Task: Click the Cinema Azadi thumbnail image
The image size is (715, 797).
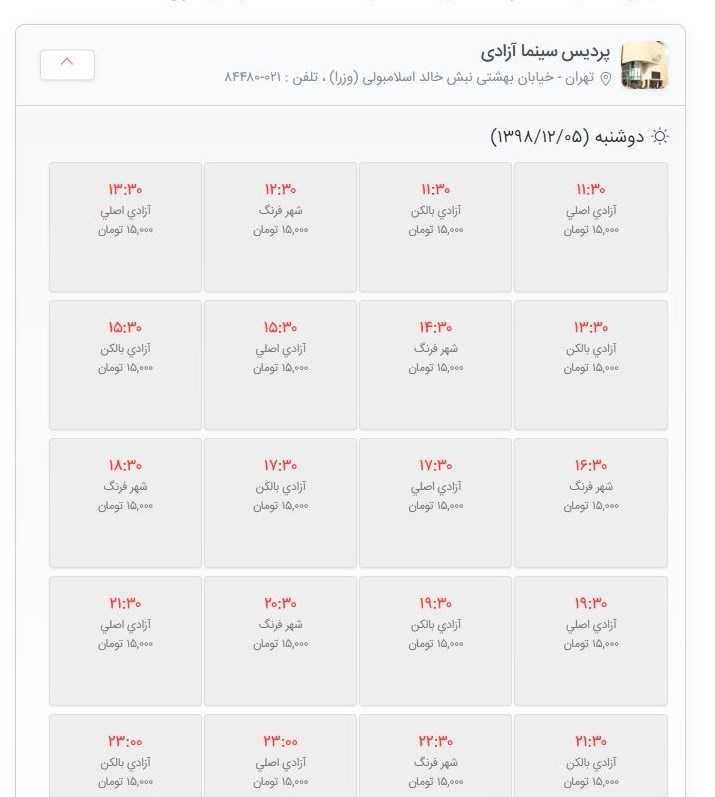Action: (644, 65)
